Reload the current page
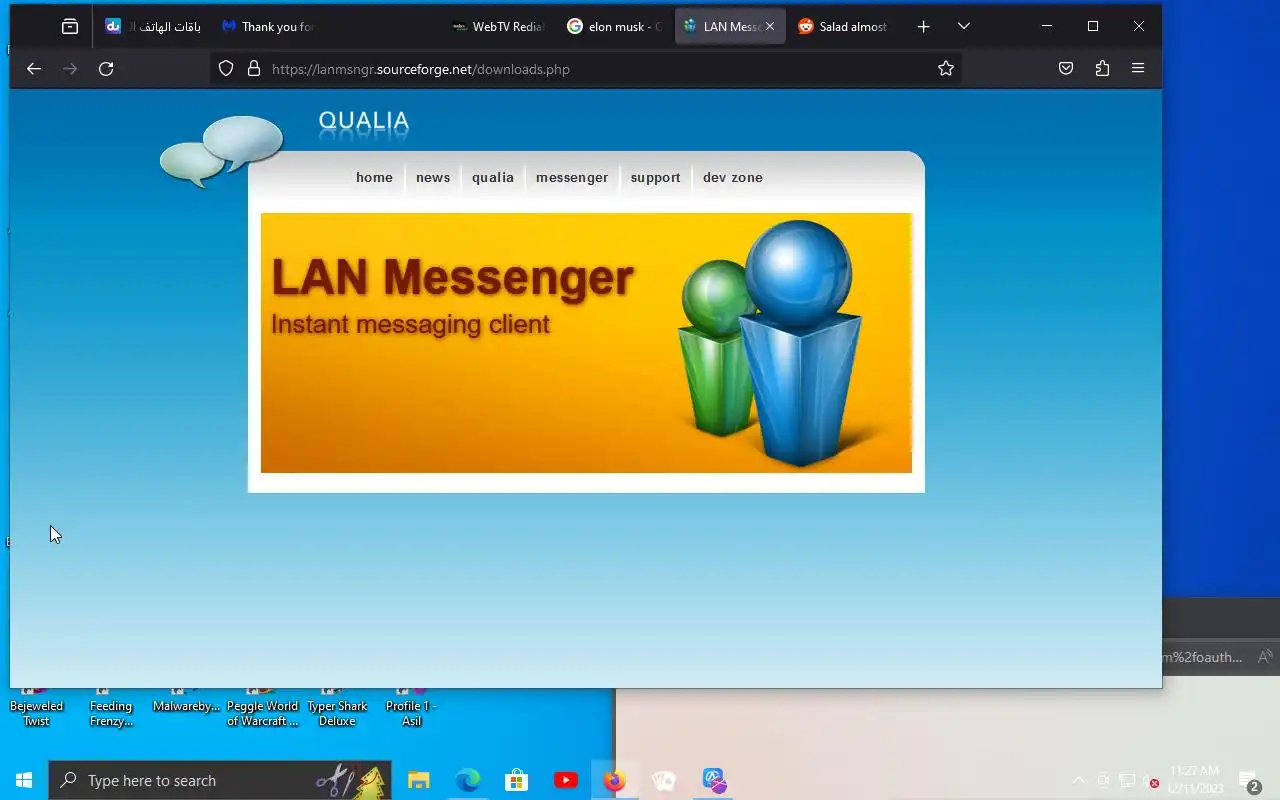Viewport: 1280px width, 800px height. 106,69
